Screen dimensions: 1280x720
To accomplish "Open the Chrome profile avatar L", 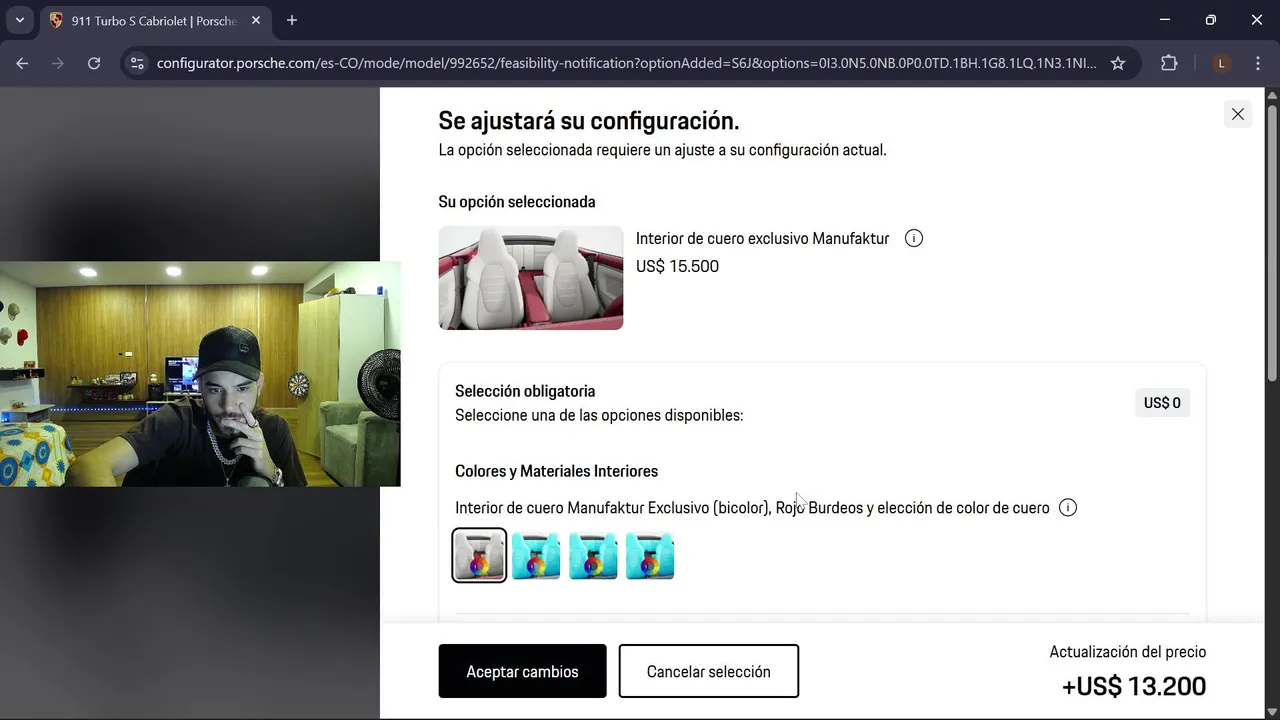I will 1221,63.
